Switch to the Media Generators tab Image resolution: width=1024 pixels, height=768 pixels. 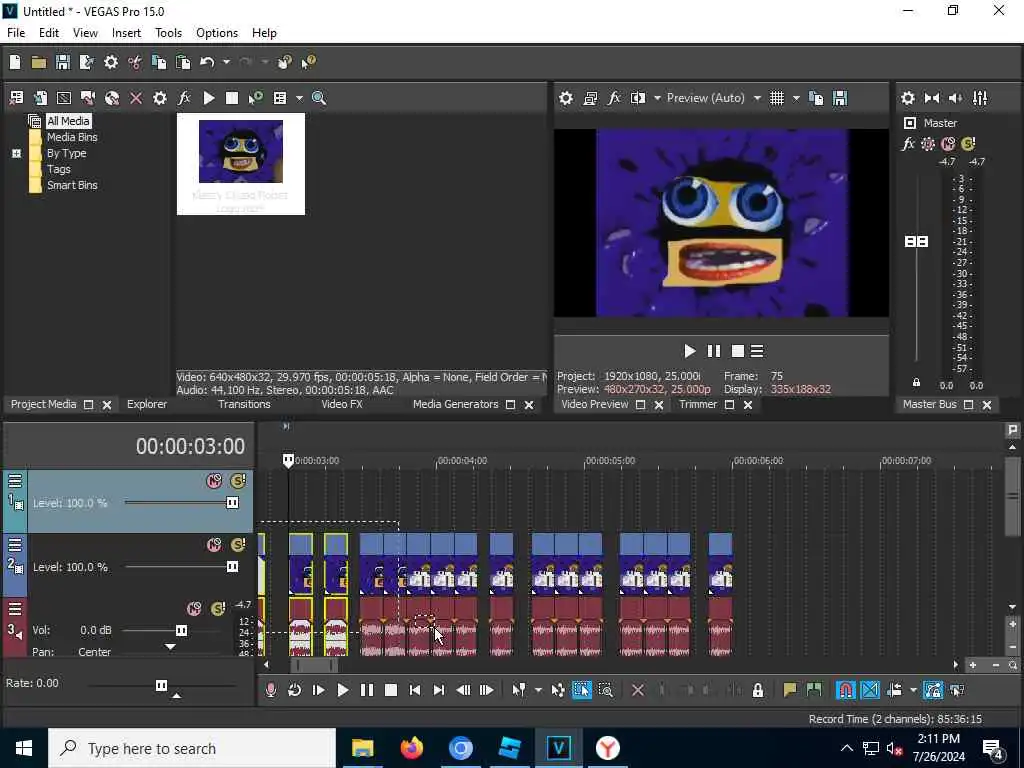[x=455, y=404]
